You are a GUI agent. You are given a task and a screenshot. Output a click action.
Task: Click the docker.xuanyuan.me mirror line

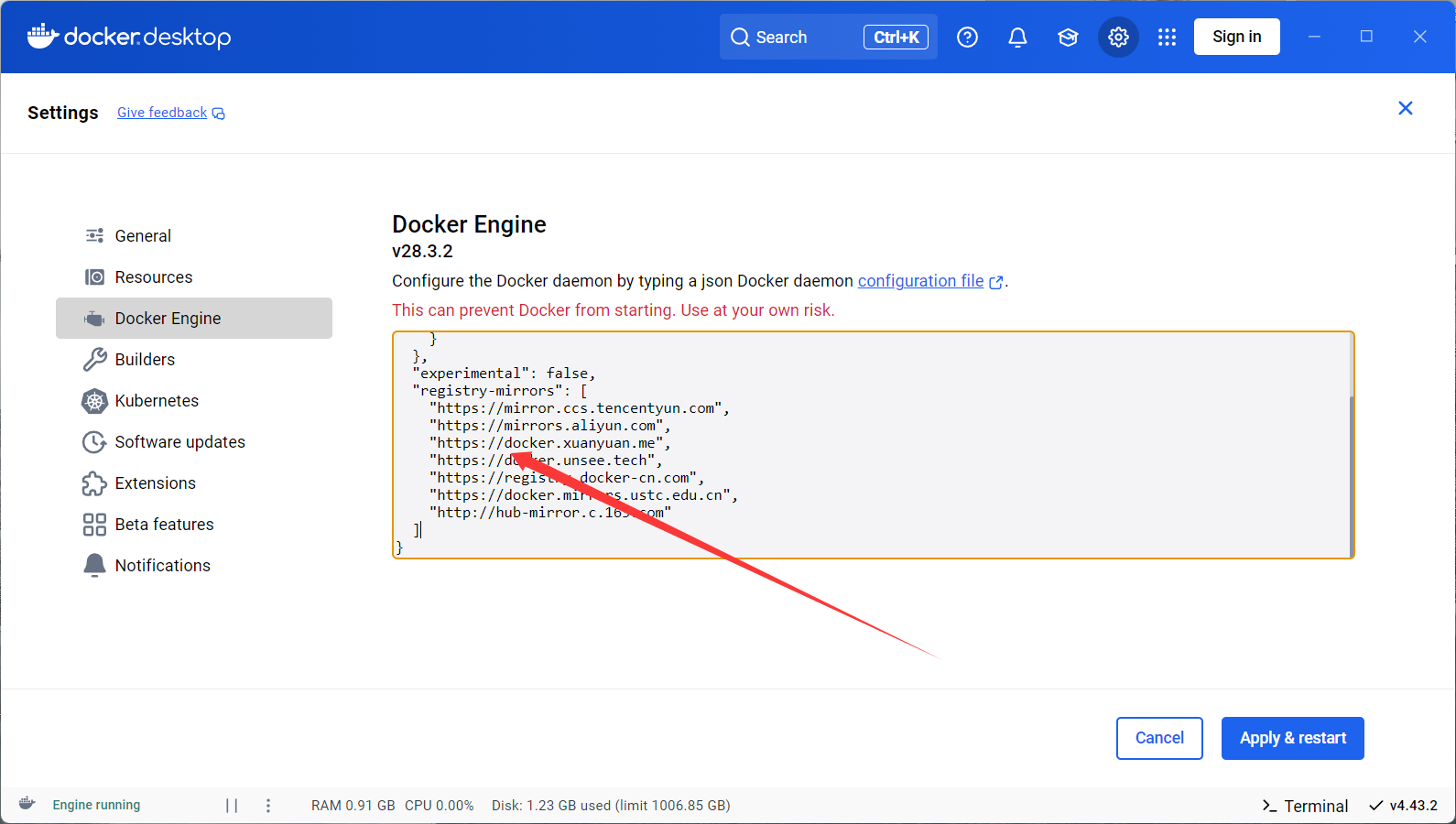(550, 443)
